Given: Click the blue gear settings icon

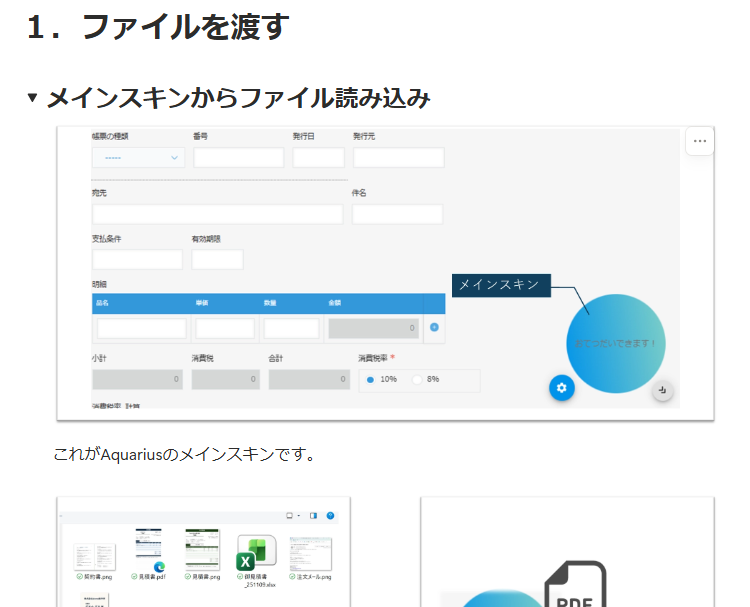Looking at the screenshot, I should click(562, 387).
